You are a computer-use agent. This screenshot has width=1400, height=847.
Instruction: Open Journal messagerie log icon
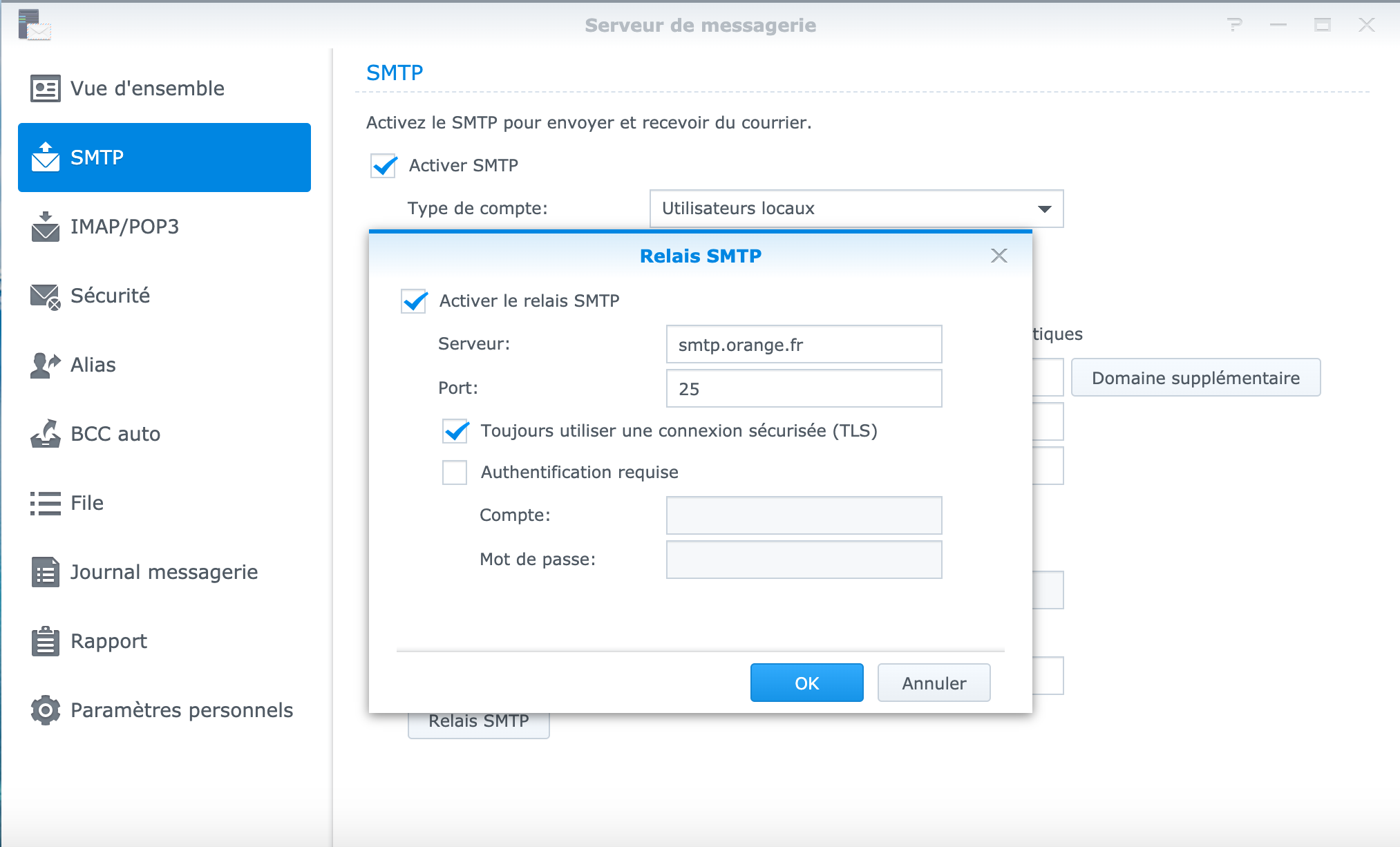coord(46,572)
